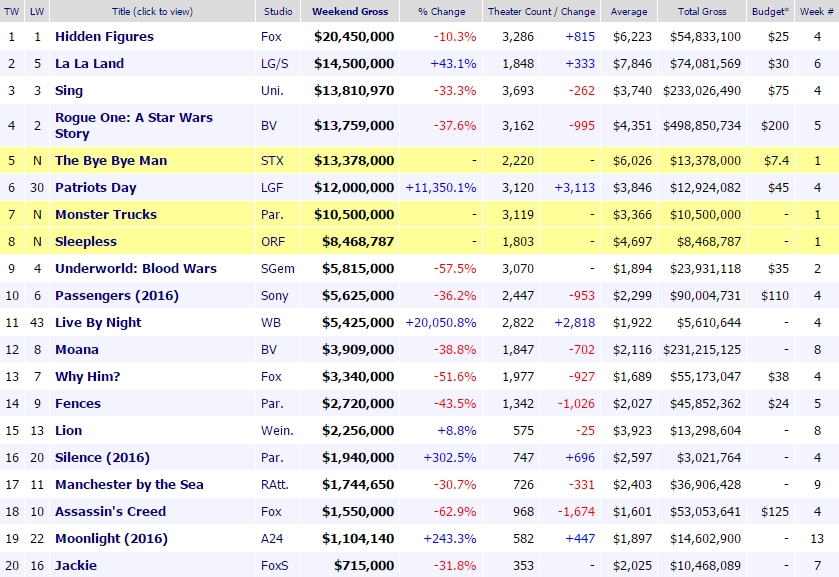Click the Assassin's Creed title
Viewport: 839px width, 577px height.
point(110,512)
